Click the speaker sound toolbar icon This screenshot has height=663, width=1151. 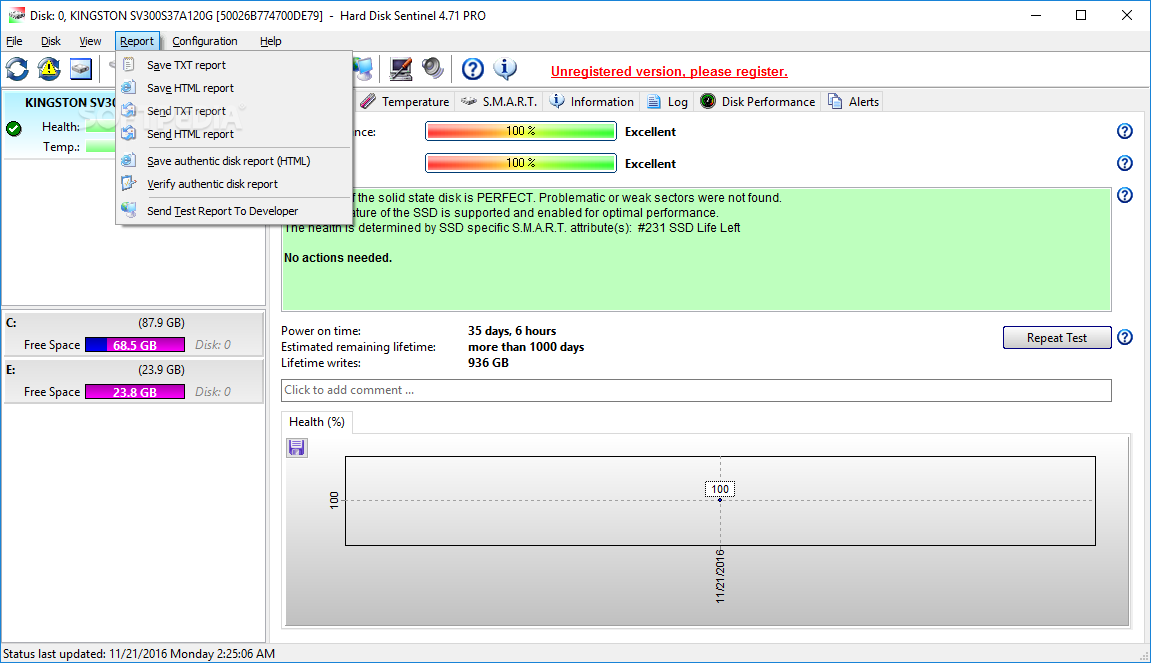[432, 69]
